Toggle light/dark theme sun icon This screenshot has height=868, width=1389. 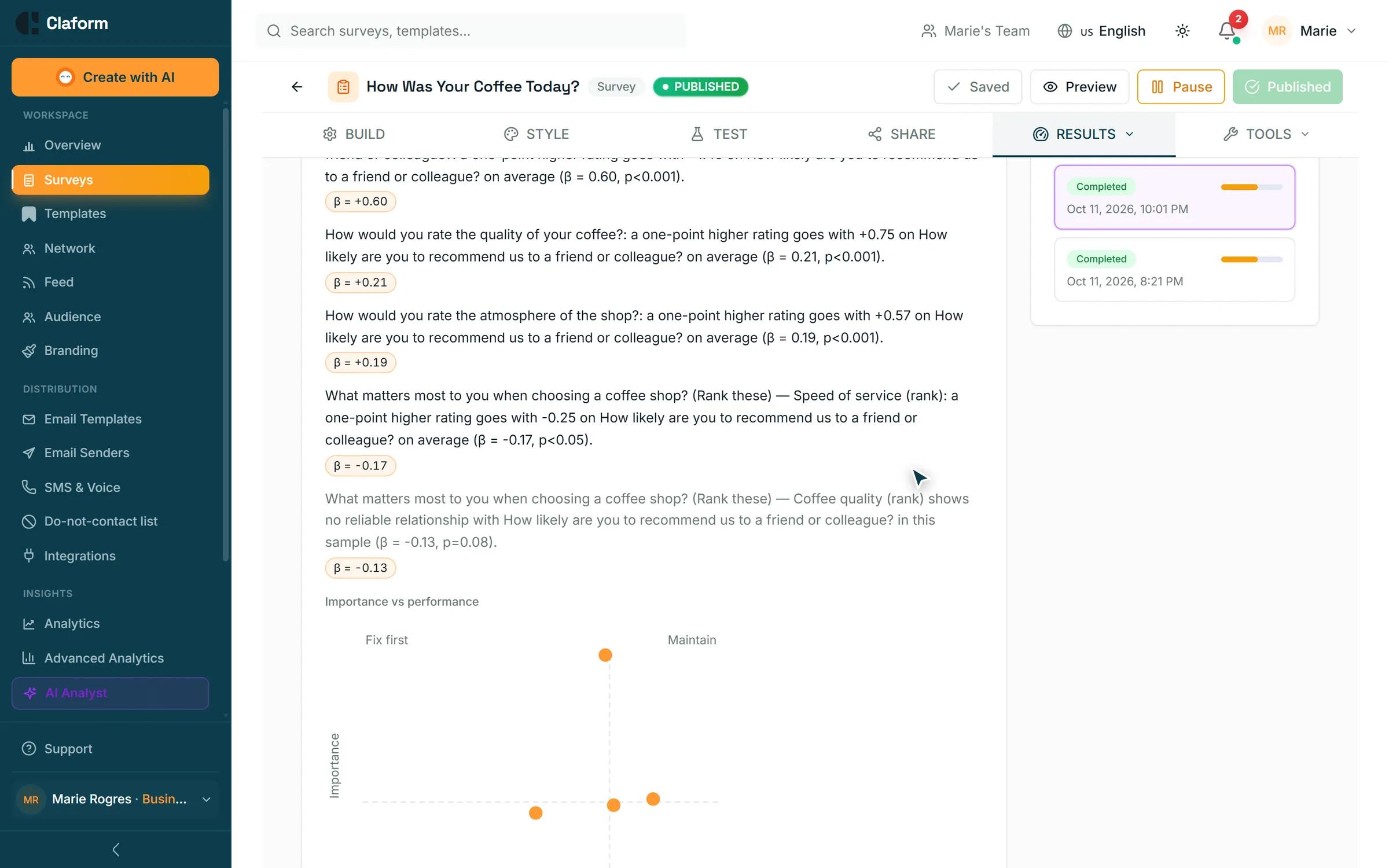1182,31
